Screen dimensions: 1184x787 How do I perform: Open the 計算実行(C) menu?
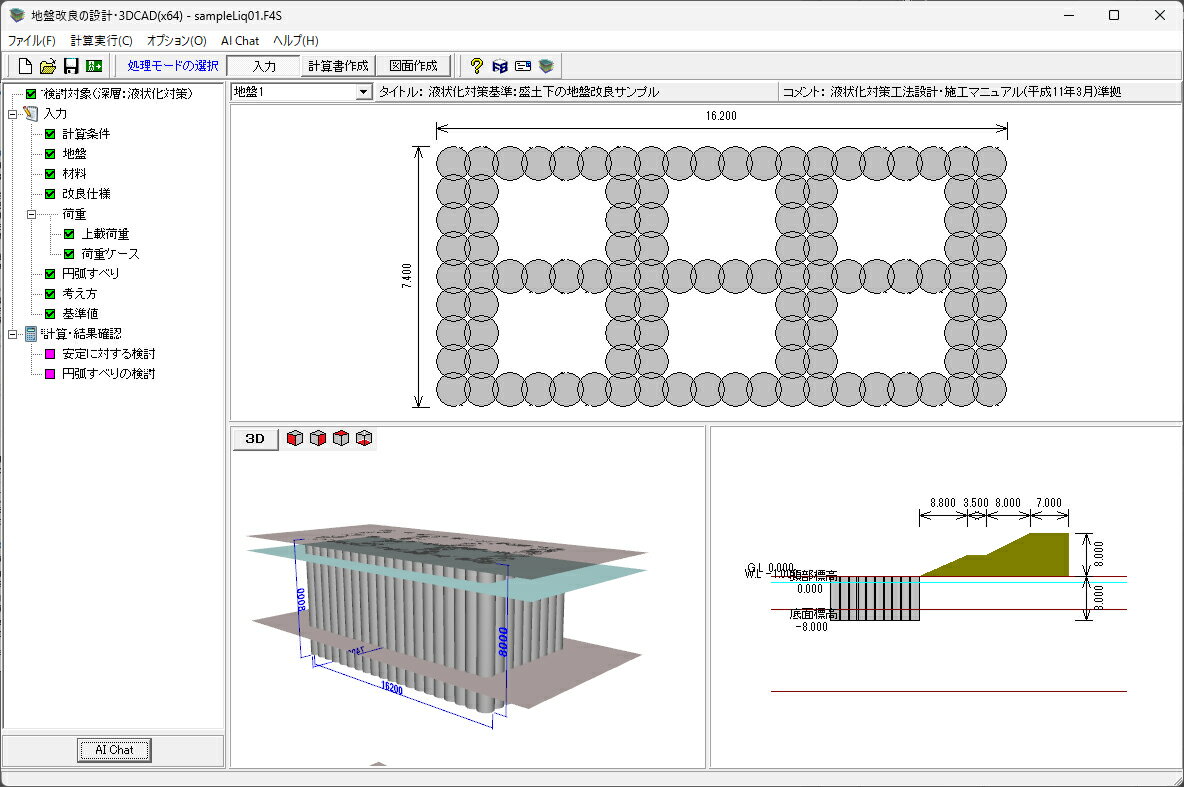(101, 41)
